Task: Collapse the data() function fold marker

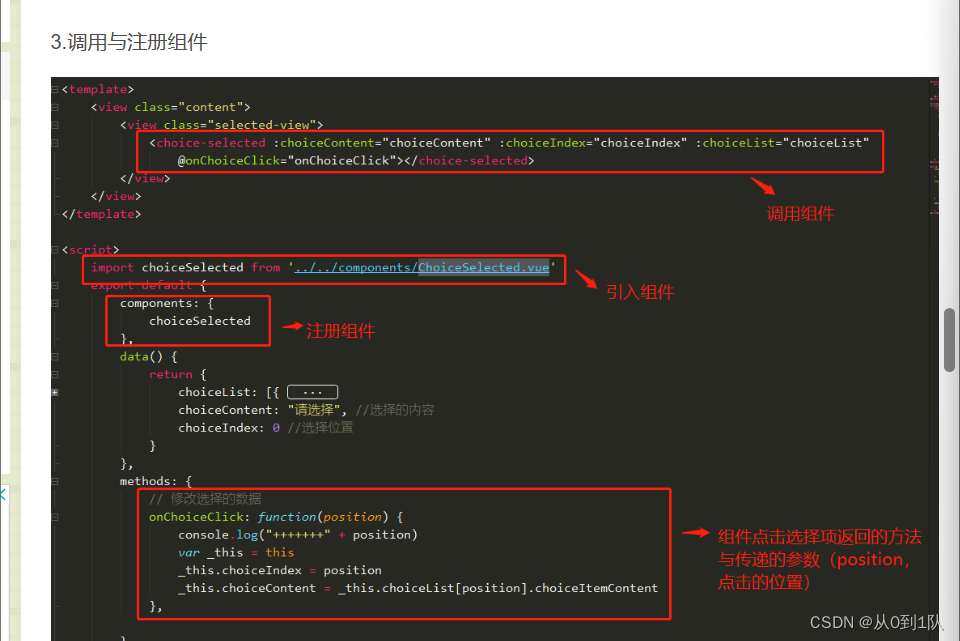Action: point(55,356)
